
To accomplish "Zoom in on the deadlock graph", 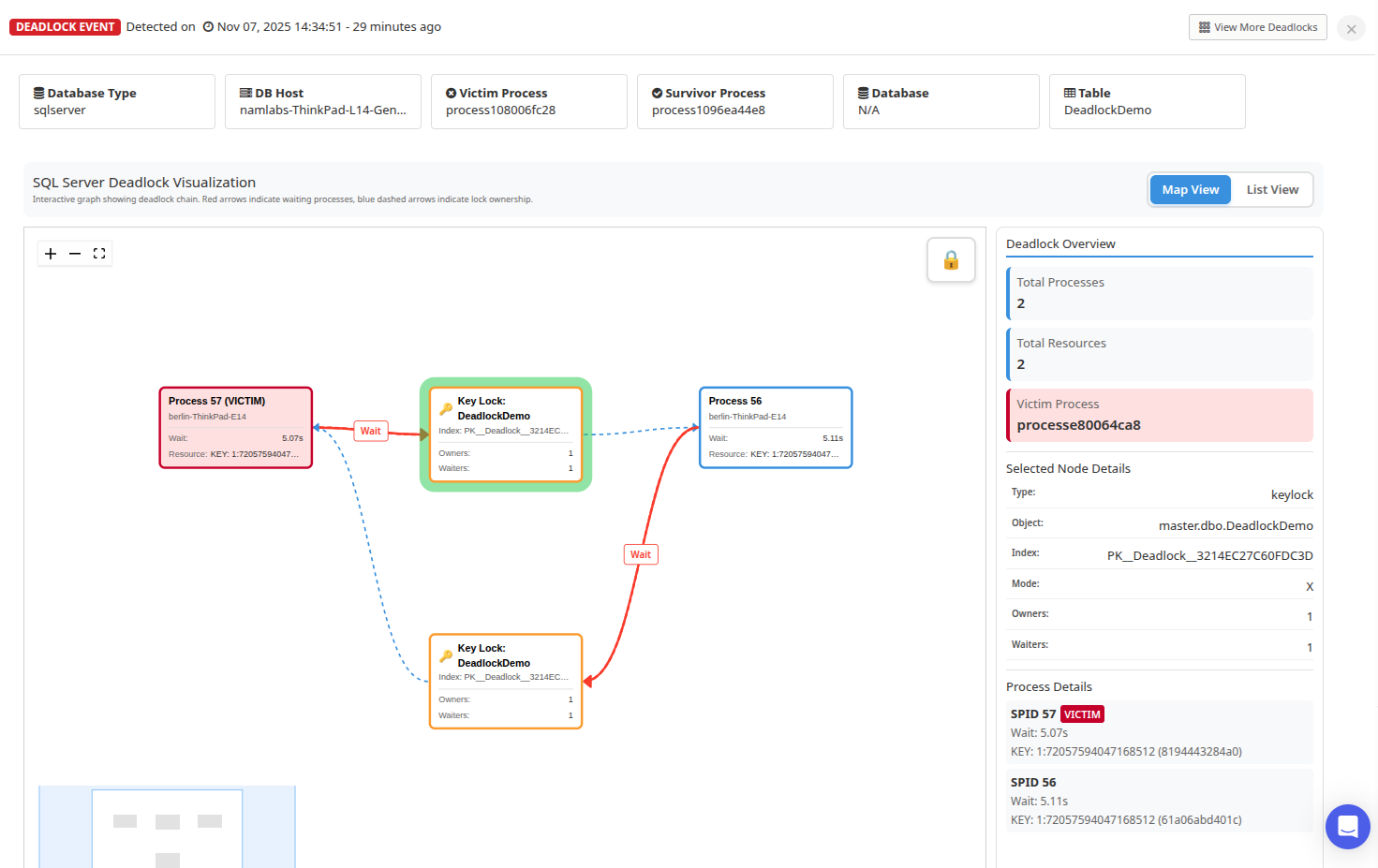I will [51, 253].
